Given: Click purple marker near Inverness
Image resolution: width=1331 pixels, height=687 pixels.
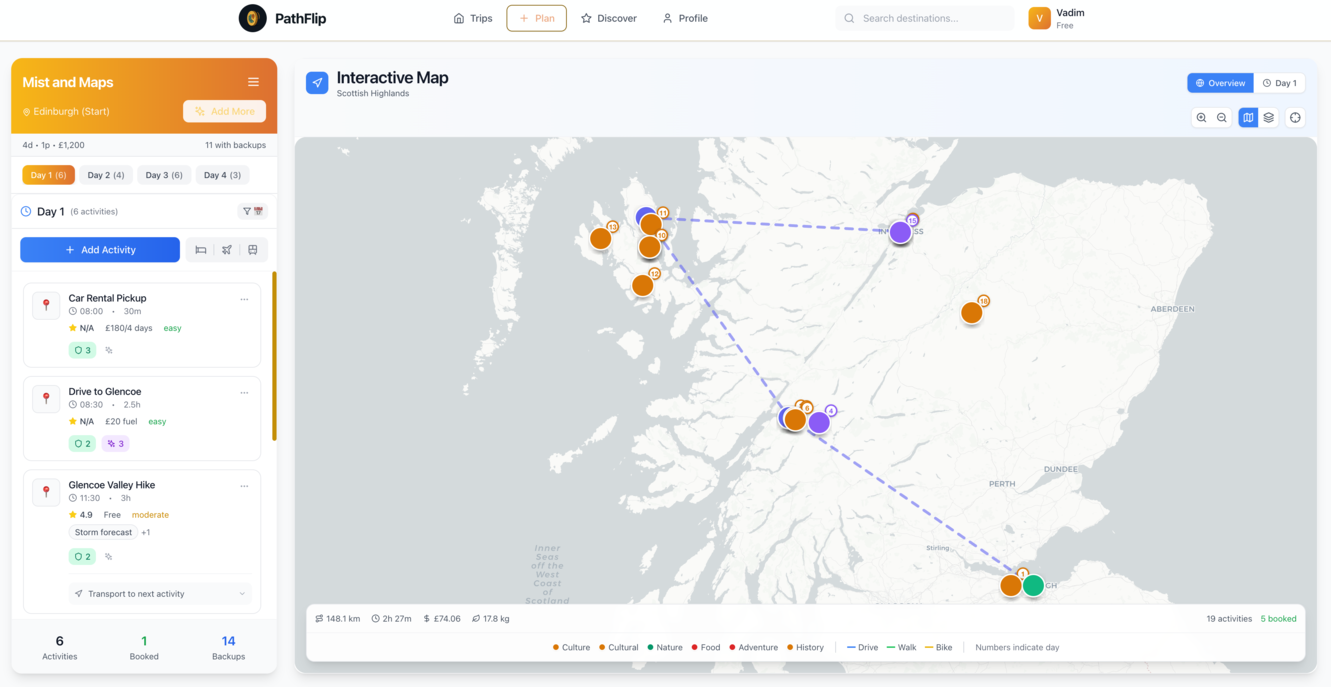Looking at the screenshot, I should [900, 232].
